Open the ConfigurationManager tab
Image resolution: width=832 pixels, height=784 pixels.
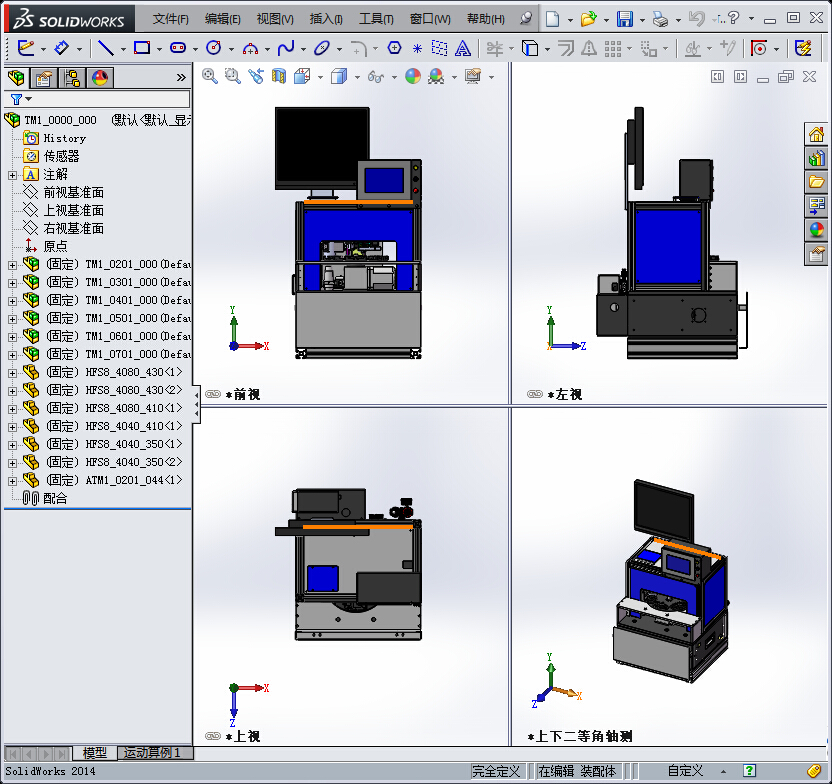[72, 78]
